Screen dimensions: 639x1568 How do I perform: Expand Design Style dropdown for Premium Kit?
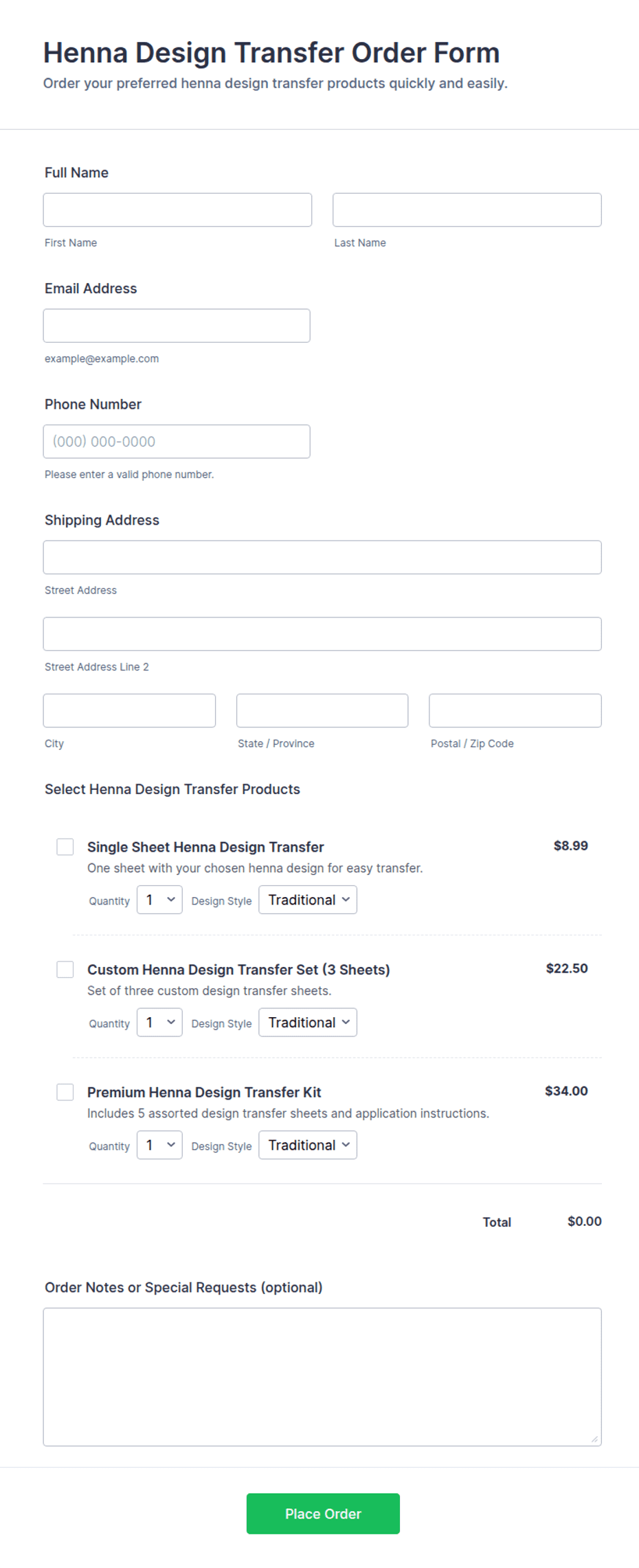coord(308,1145)
